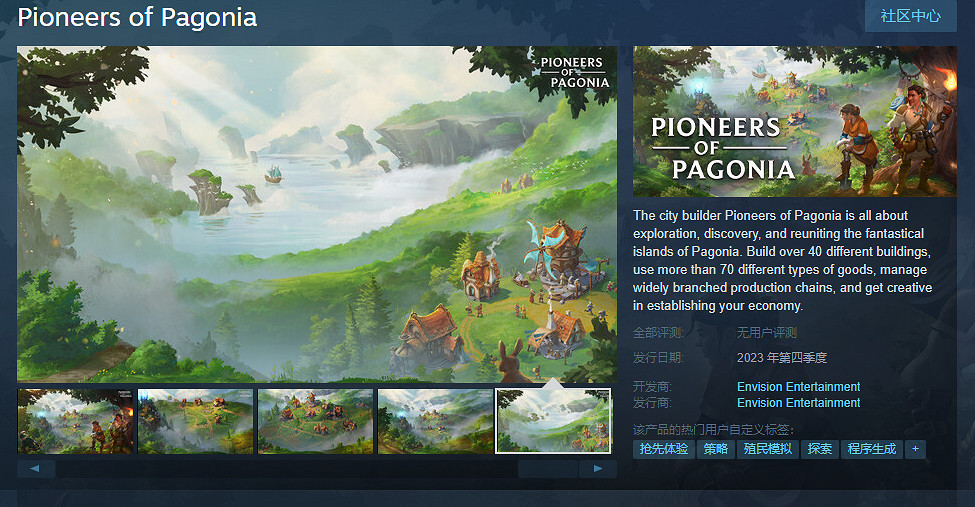Add a tag with the plus button

(915, 449)
